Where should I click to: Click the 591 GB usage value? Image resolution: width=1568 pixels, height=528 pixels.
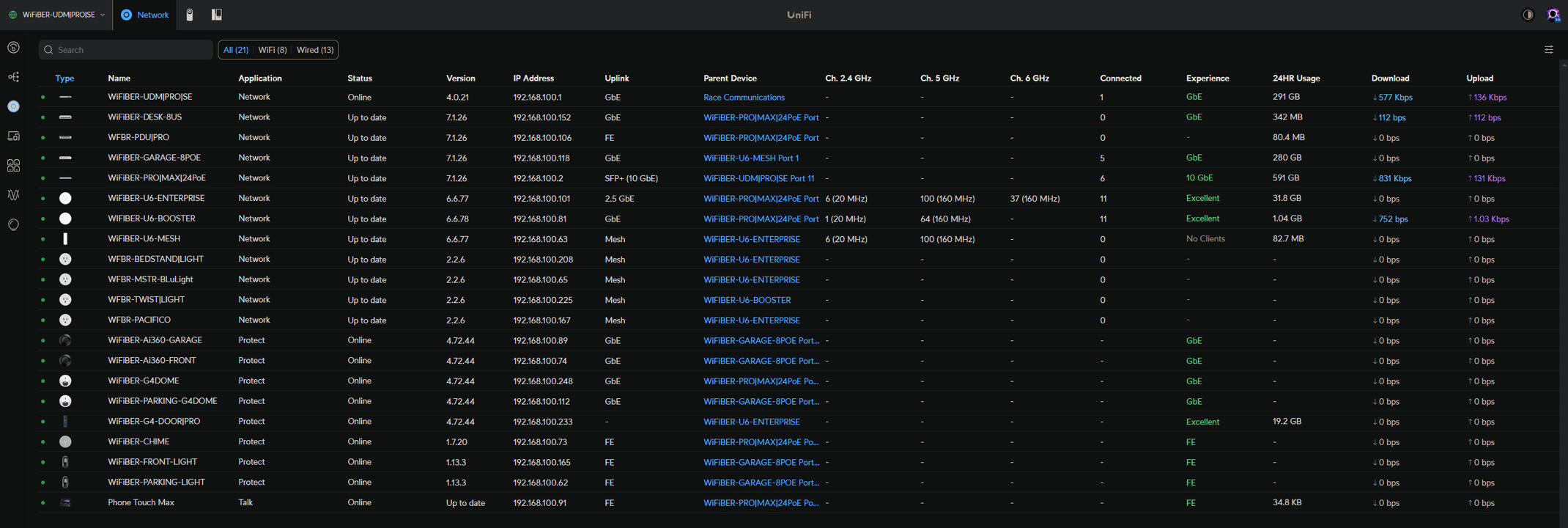[1286, 177]
